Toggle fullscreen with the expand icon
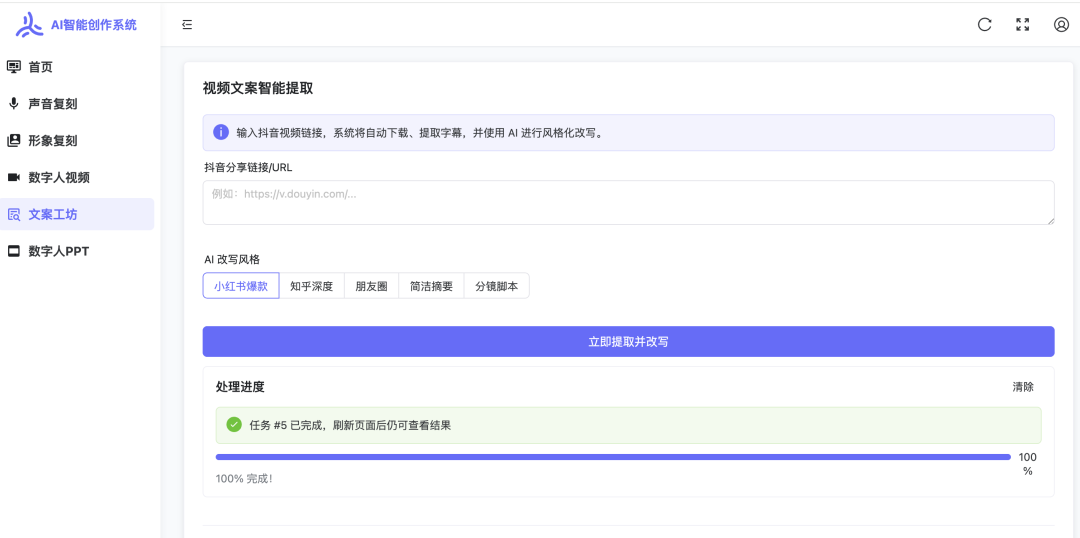The width and height of the screenshot is (1080, 538). 1023,25
